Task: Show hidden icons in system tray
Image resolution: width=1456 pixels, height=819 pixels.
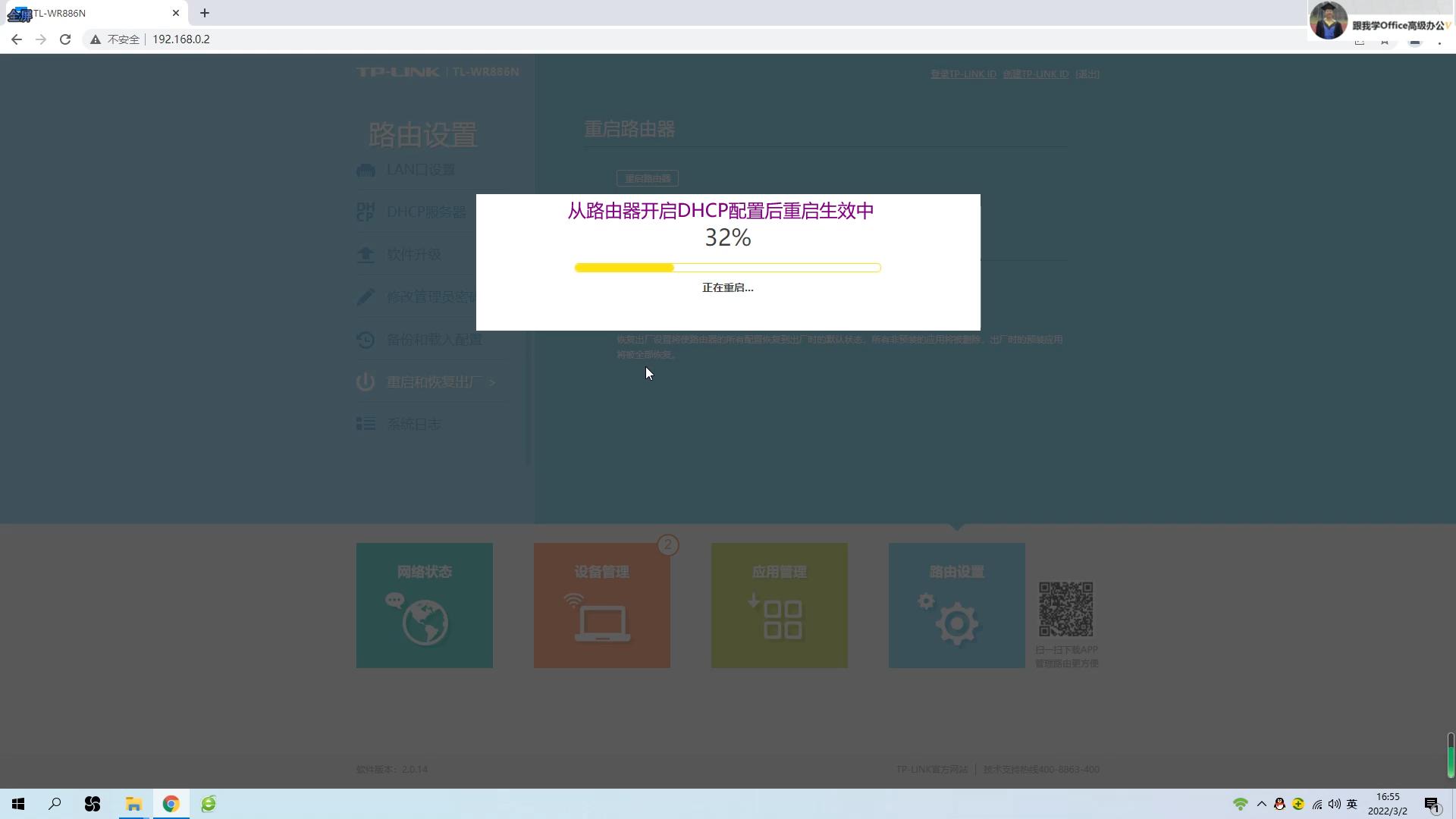Action: (1261, 803)
